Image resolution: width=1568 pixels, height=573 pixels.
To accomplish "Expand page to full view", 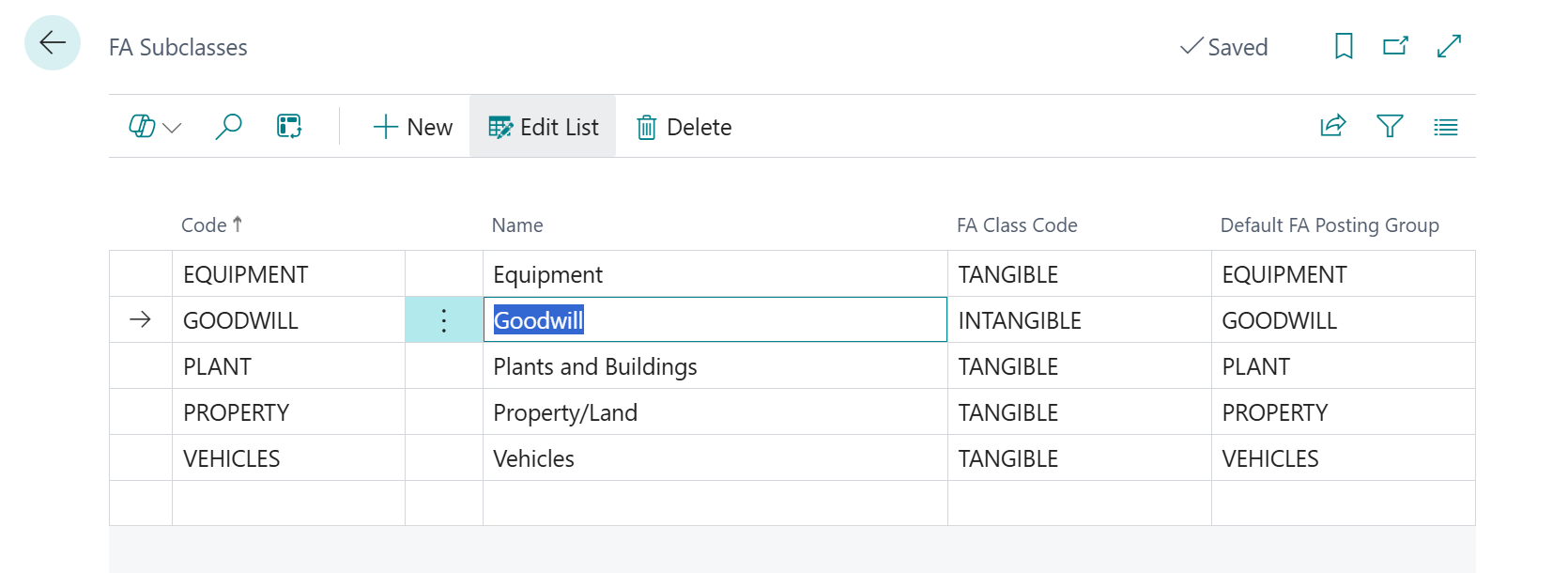I will 1450,46.
